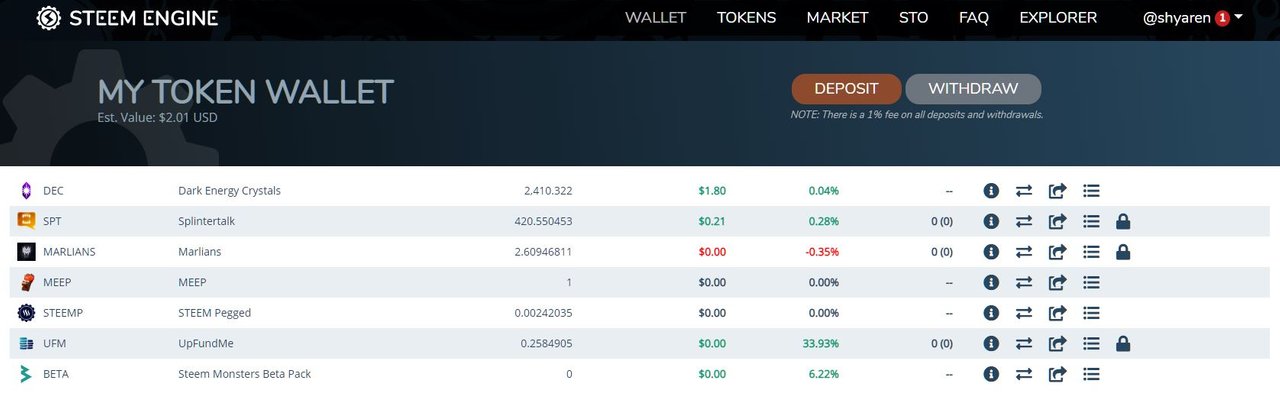Click the Steem Monsters Beta Pack name
The image size is (1280, 404).
[244, 374]
